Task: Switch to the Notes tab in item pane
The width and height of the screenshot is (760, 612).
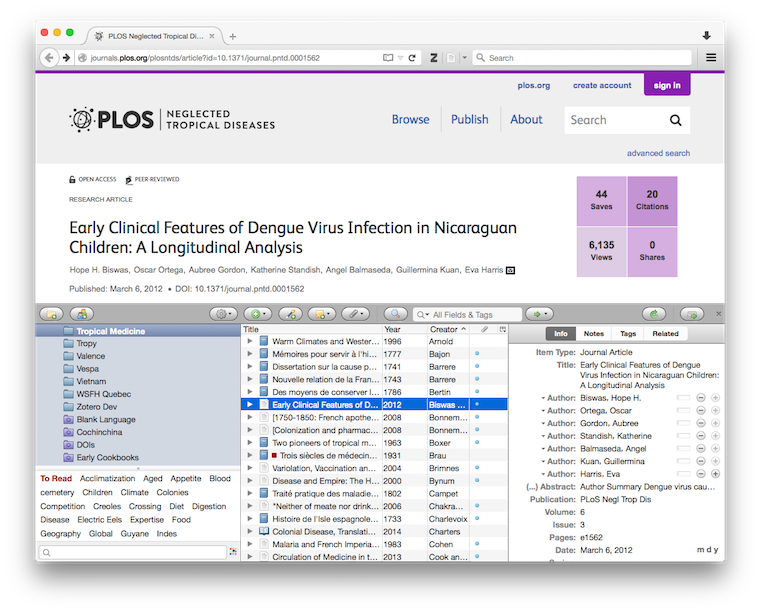Action: pyautogui.click(x=593, y=333)
